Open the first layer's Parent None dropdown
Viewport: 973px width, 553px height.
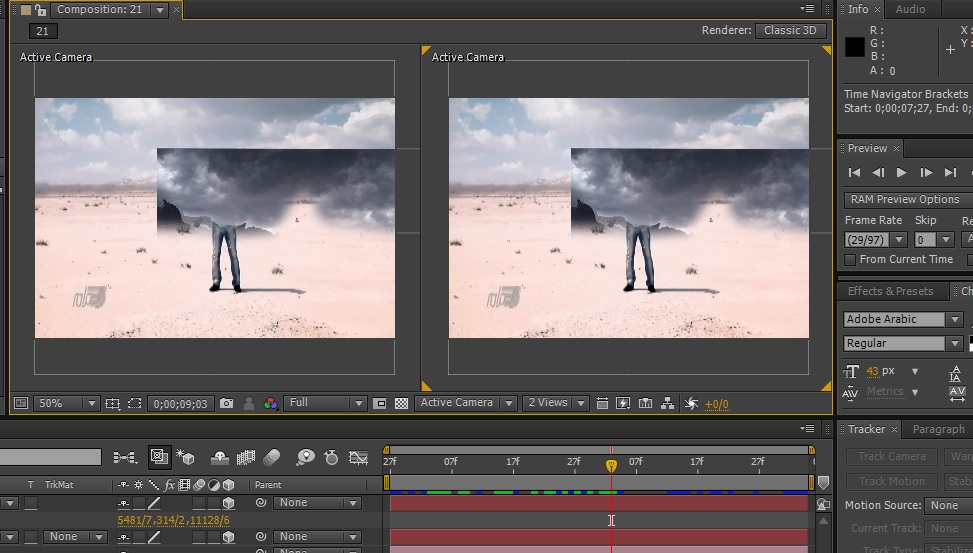pos(317,503)
